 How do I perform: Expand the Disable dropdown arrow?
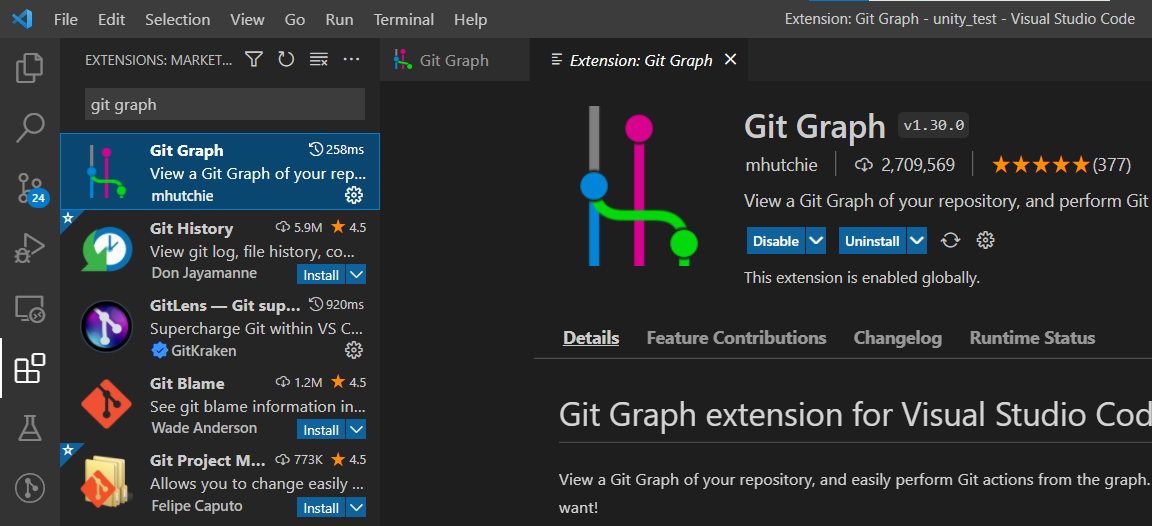816,240
